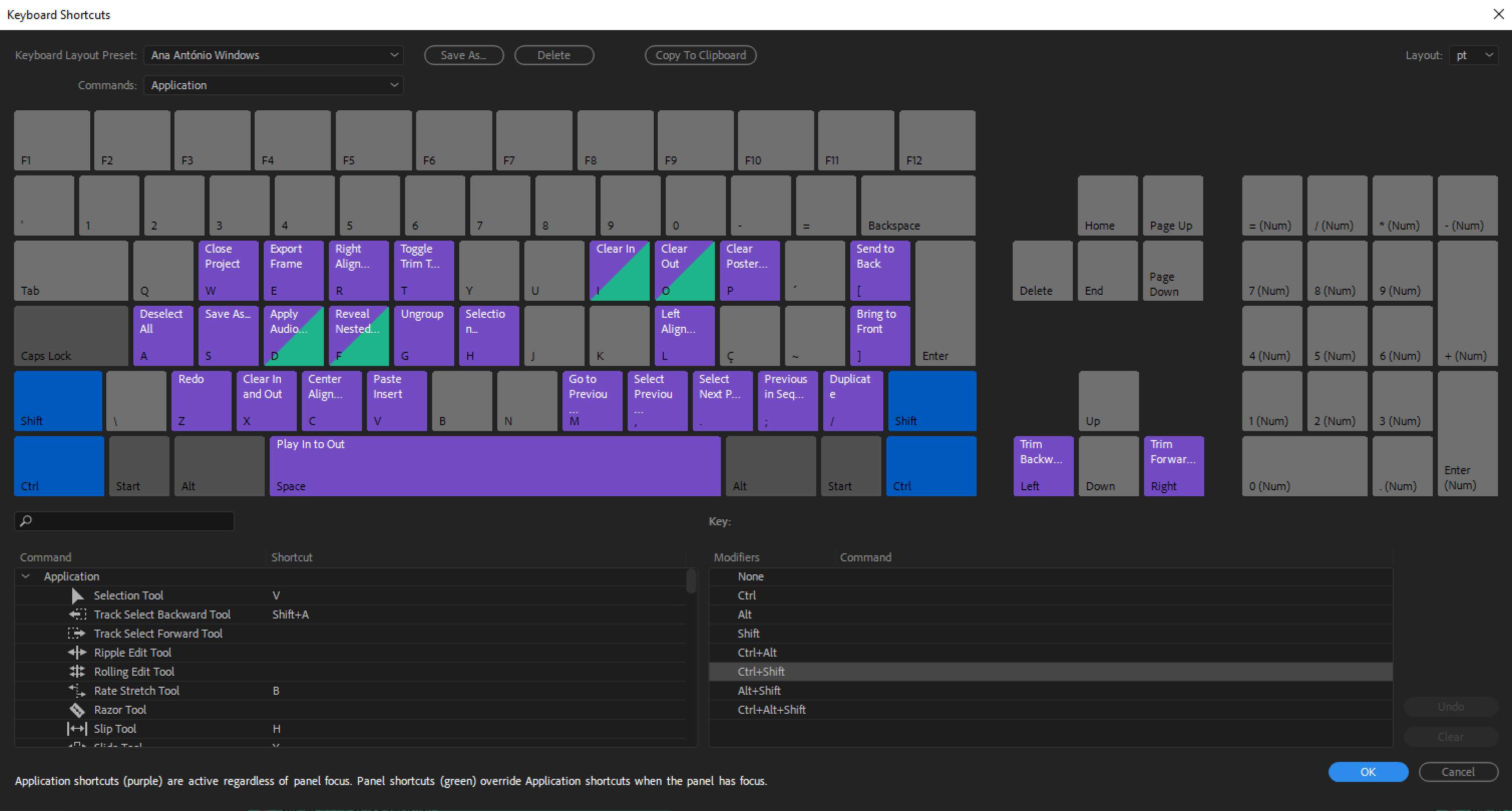
Task: Click the Shift+A shortcut cell
Action: (291, 615)
